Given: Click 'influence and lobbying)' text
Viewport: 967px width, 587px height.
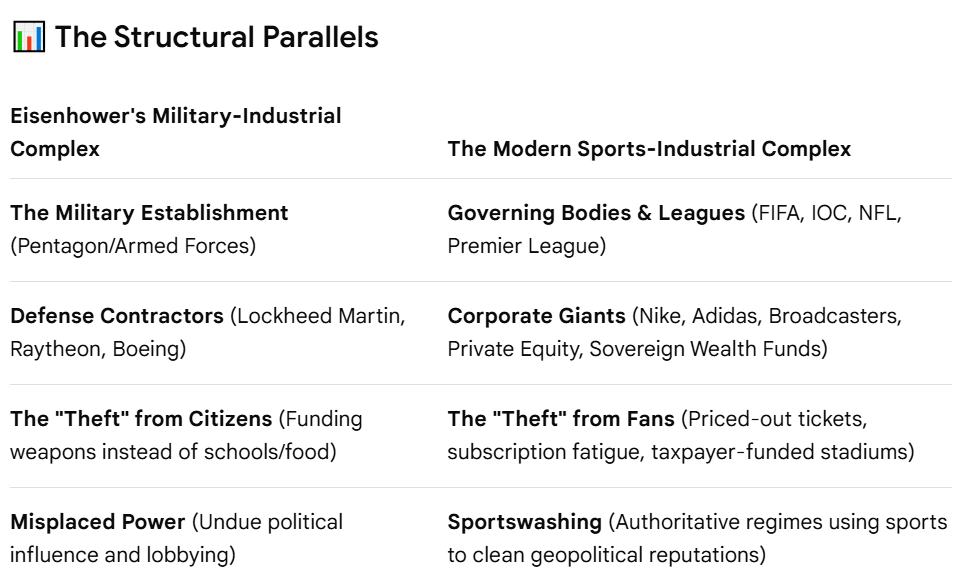Looking at the screenshot, I should (x=123, y=555).
